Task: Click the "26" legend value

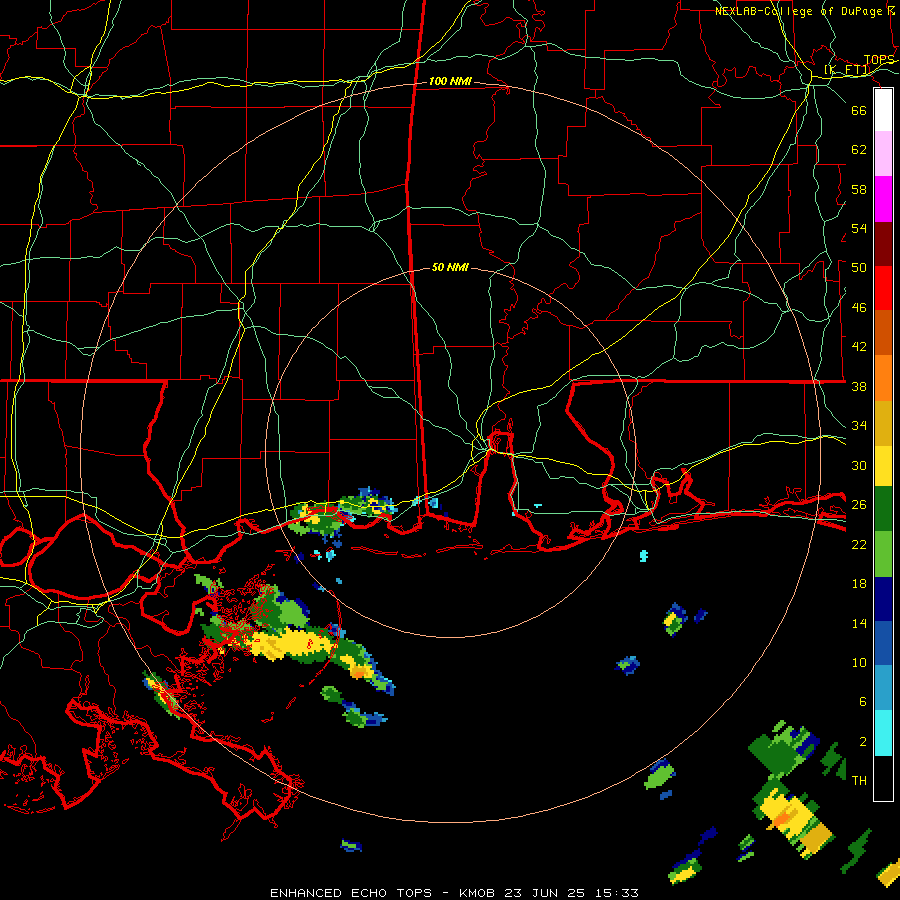Action: coord(859,505)
